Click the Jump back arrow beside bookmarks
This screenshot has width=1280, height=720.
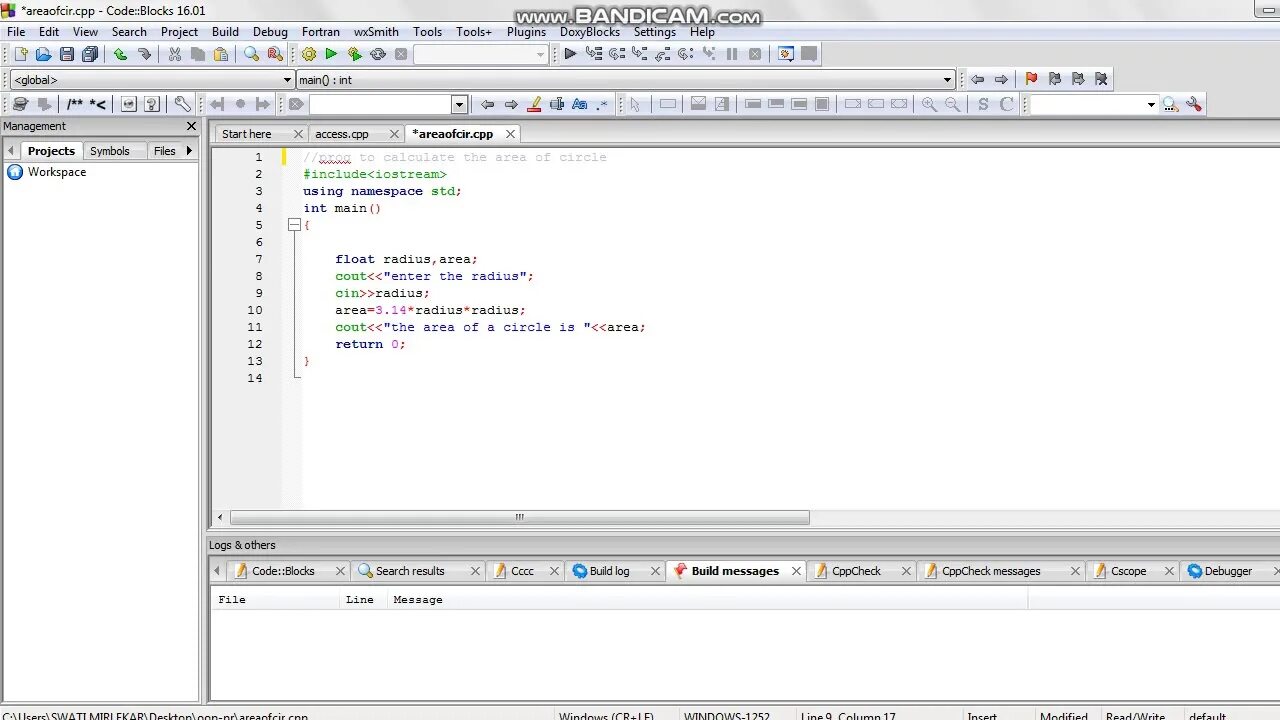tap(977, 79)
